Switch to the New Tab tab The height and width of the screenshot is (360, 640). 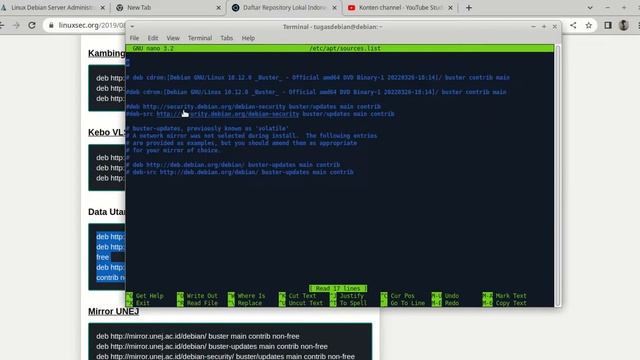pyautogui.click(x=167, y=8)
